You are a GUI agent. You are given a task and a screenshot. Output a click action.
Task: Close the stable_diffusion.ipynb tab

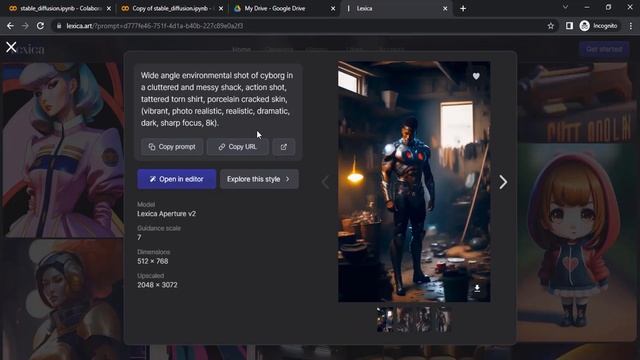pyautogui.click(x=109, y=9)
